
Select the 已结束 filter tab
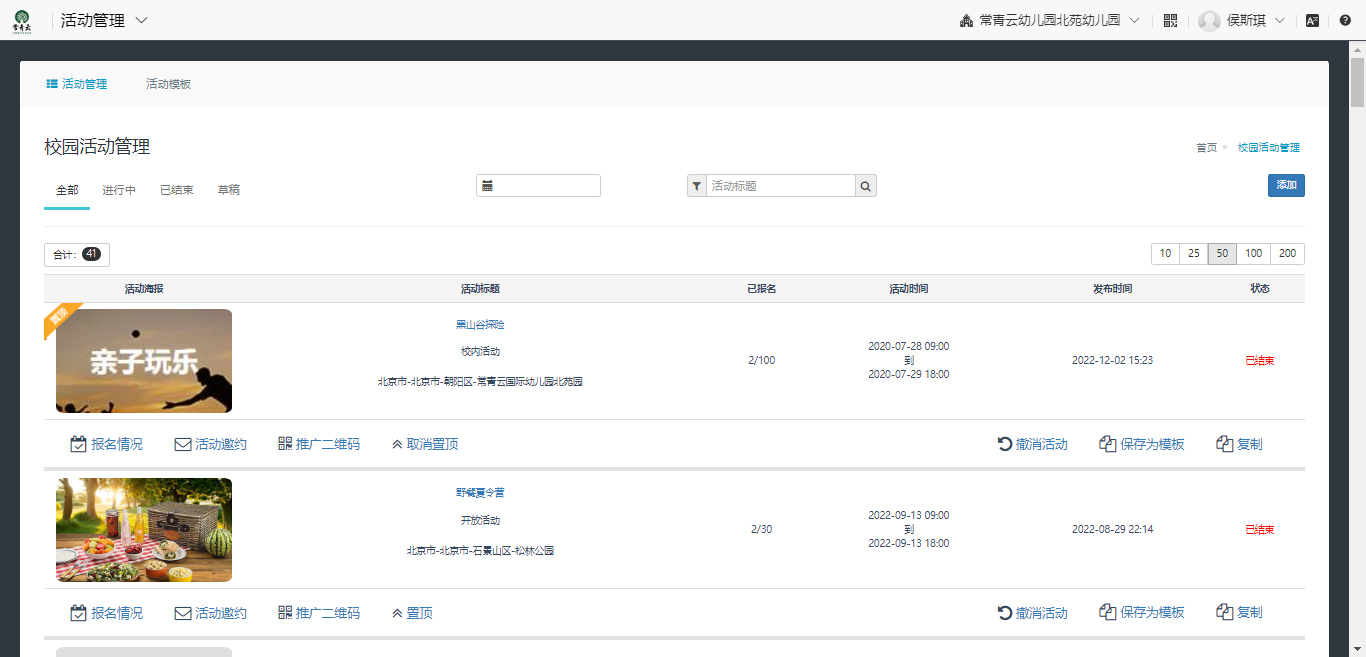click(x=177, y=190)
